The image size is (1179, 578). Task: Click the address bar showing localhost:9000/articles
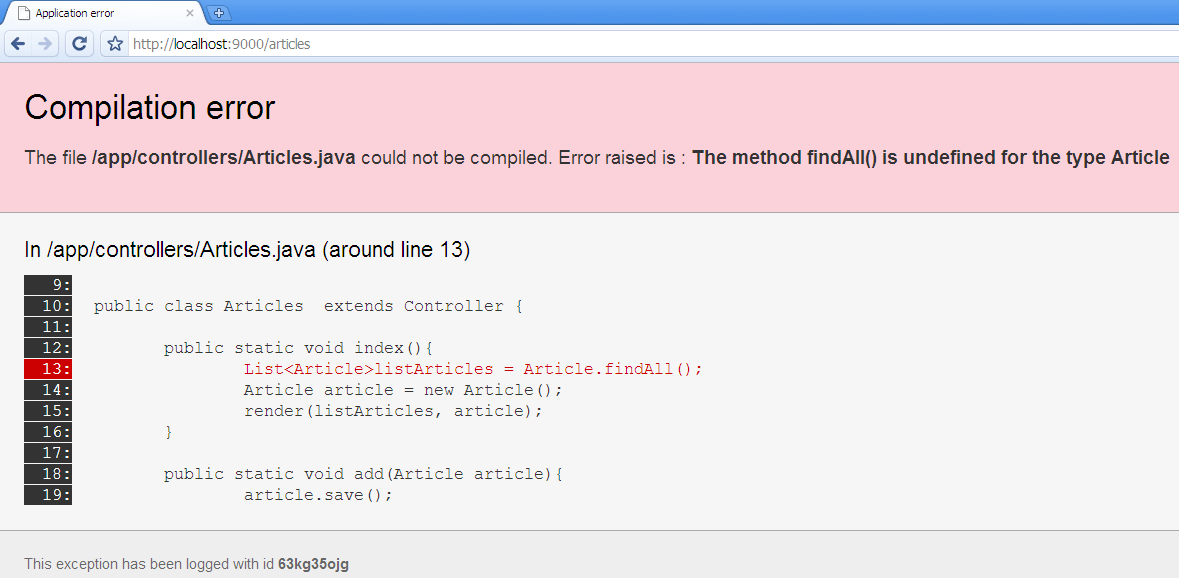[600, 44]
